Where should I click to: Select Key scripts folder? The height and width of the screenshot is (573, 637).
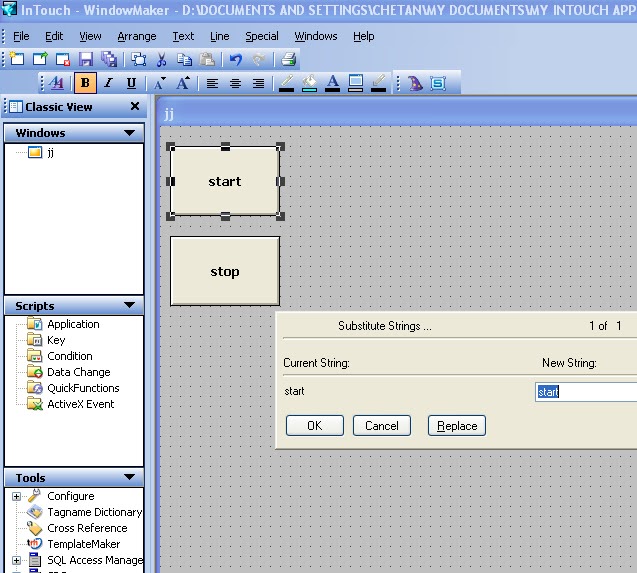click(46, 340)
